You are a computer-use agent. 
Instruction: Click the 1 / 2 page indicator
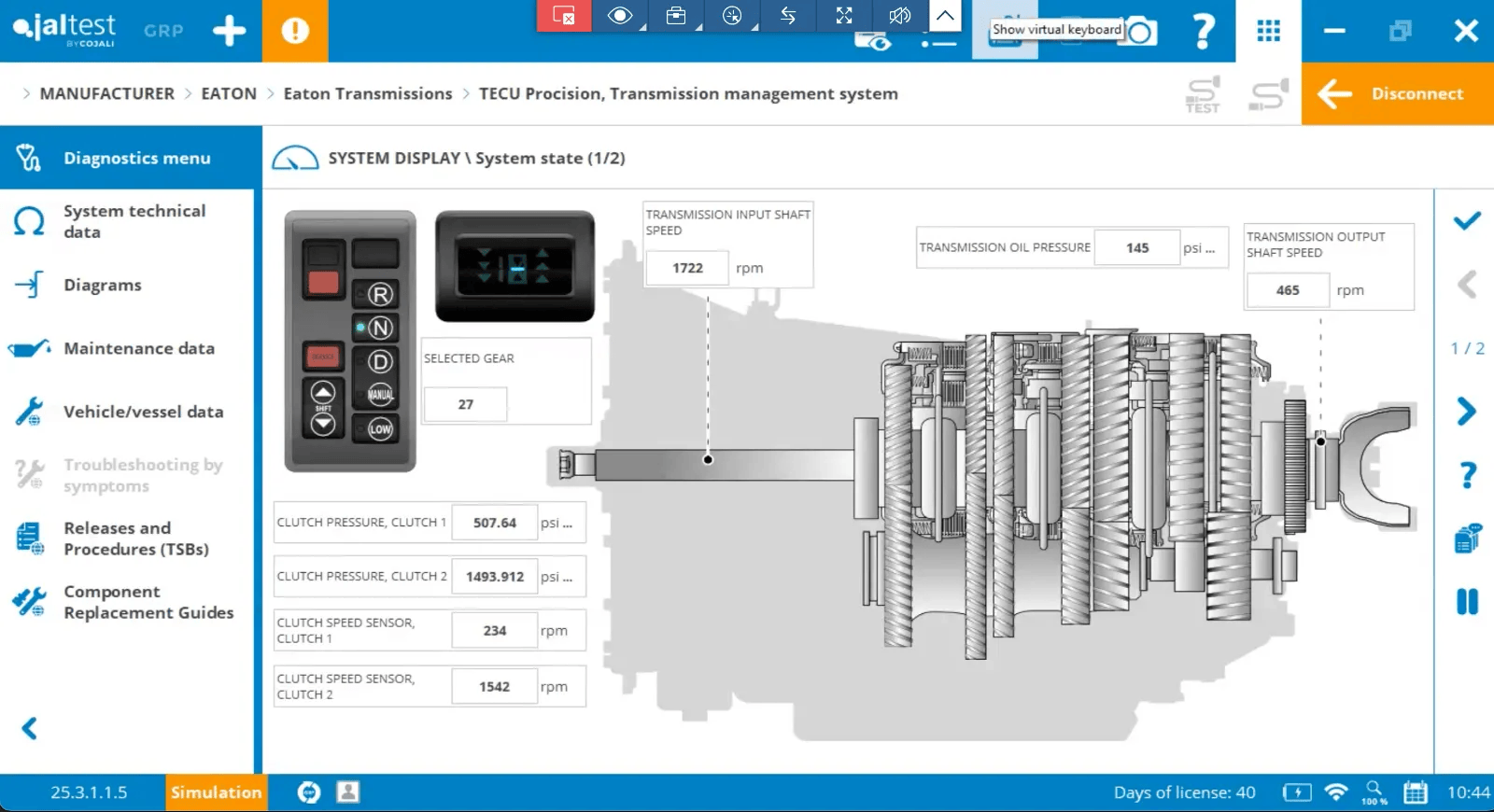[x=1467, y=348]
